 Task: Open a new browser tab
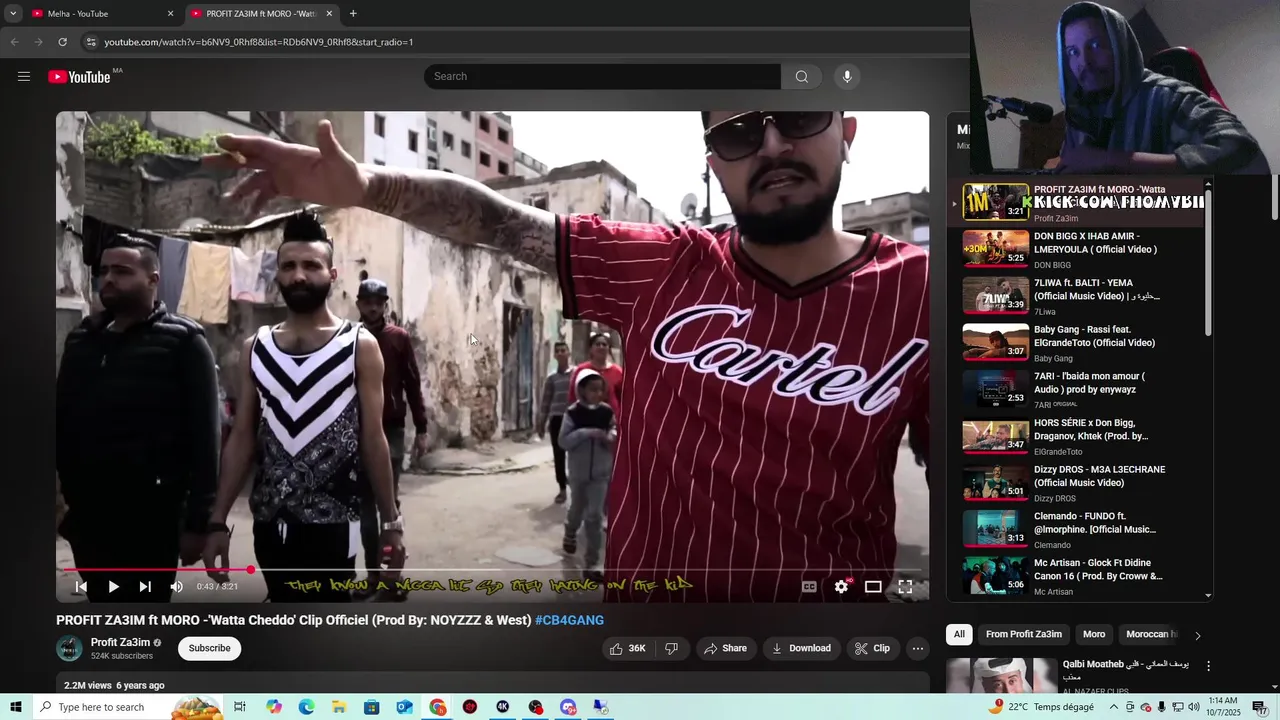click(353, 14)
